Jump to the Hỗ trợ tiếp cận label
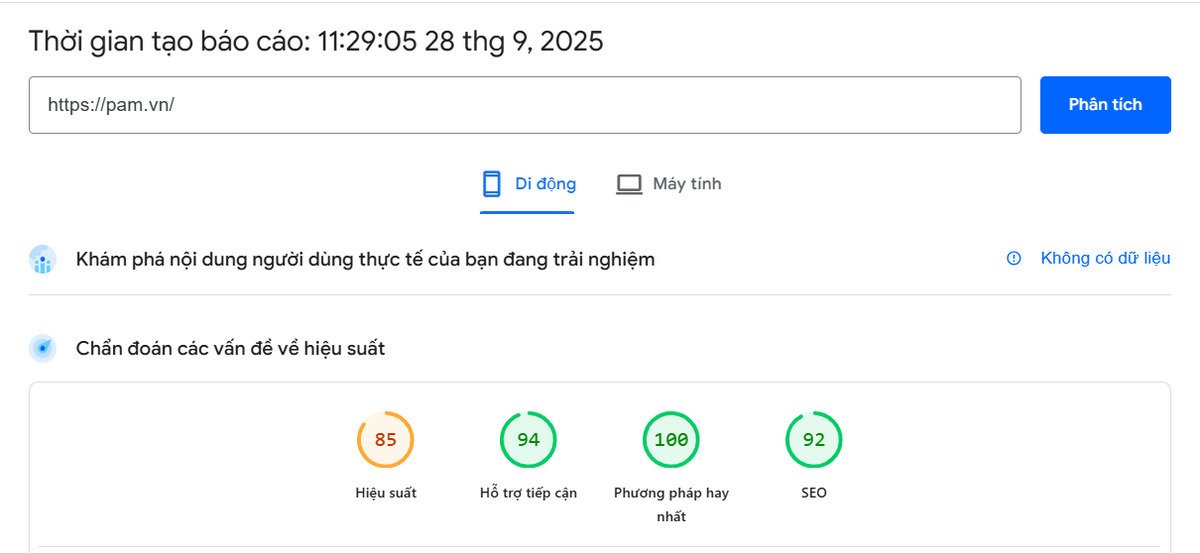Image resolution: width=1200 pixels, height=553 pixels. 528,493
